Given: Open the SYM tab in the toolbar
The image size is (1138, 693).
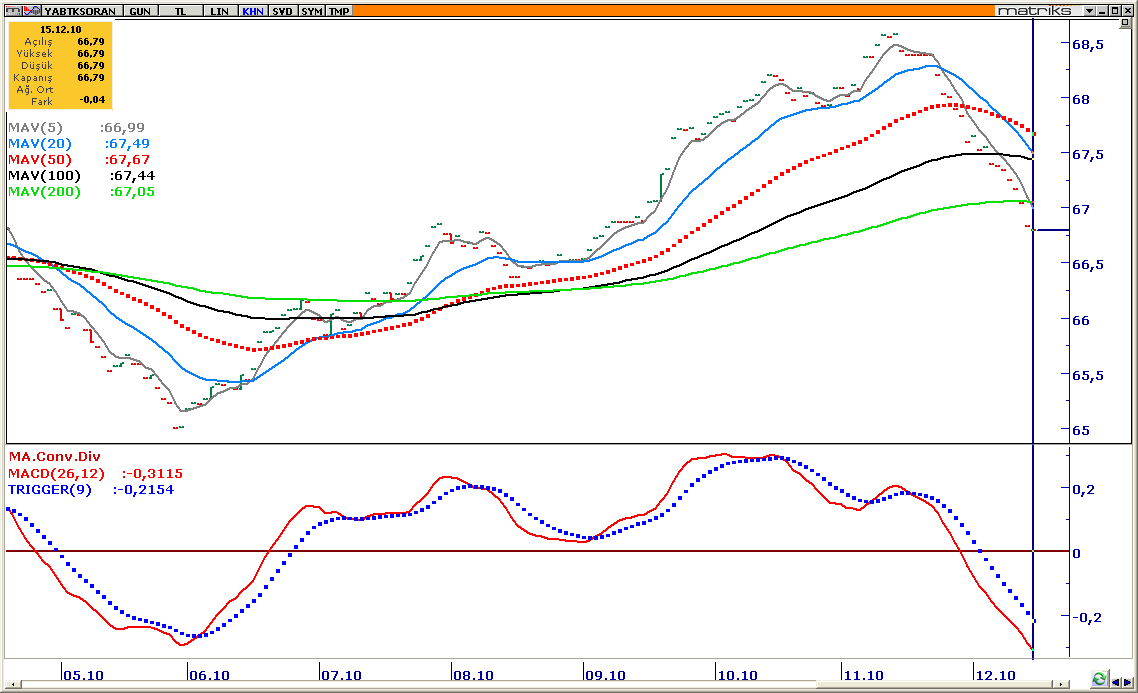Looking at the screenshot, I should [x=312, y=11].
